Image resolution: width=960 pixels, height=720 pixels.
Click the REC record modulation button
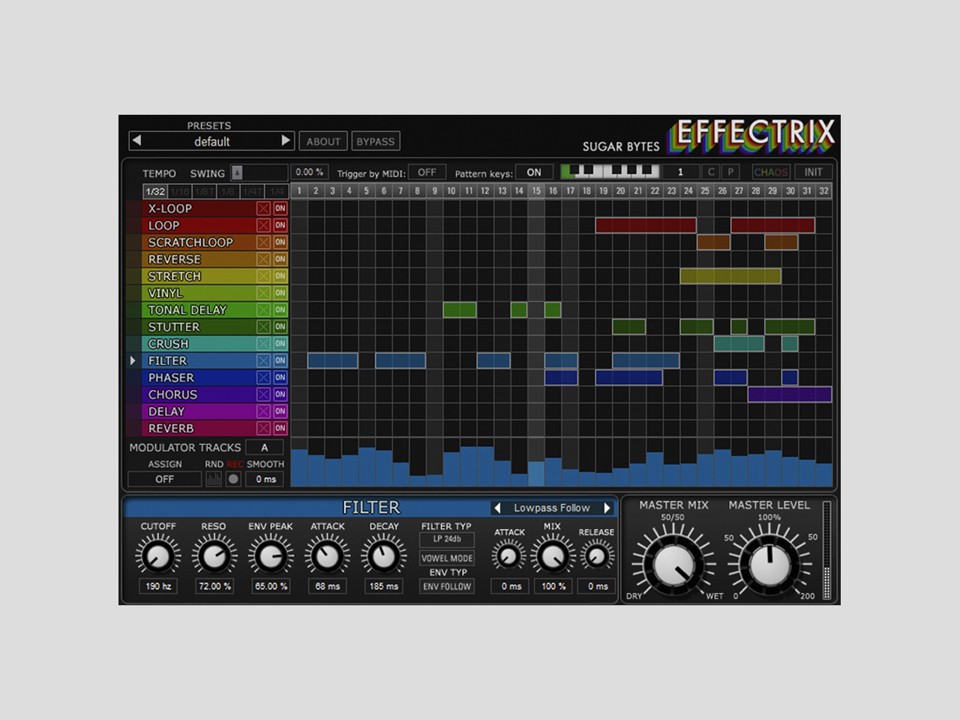click(233, 479)
